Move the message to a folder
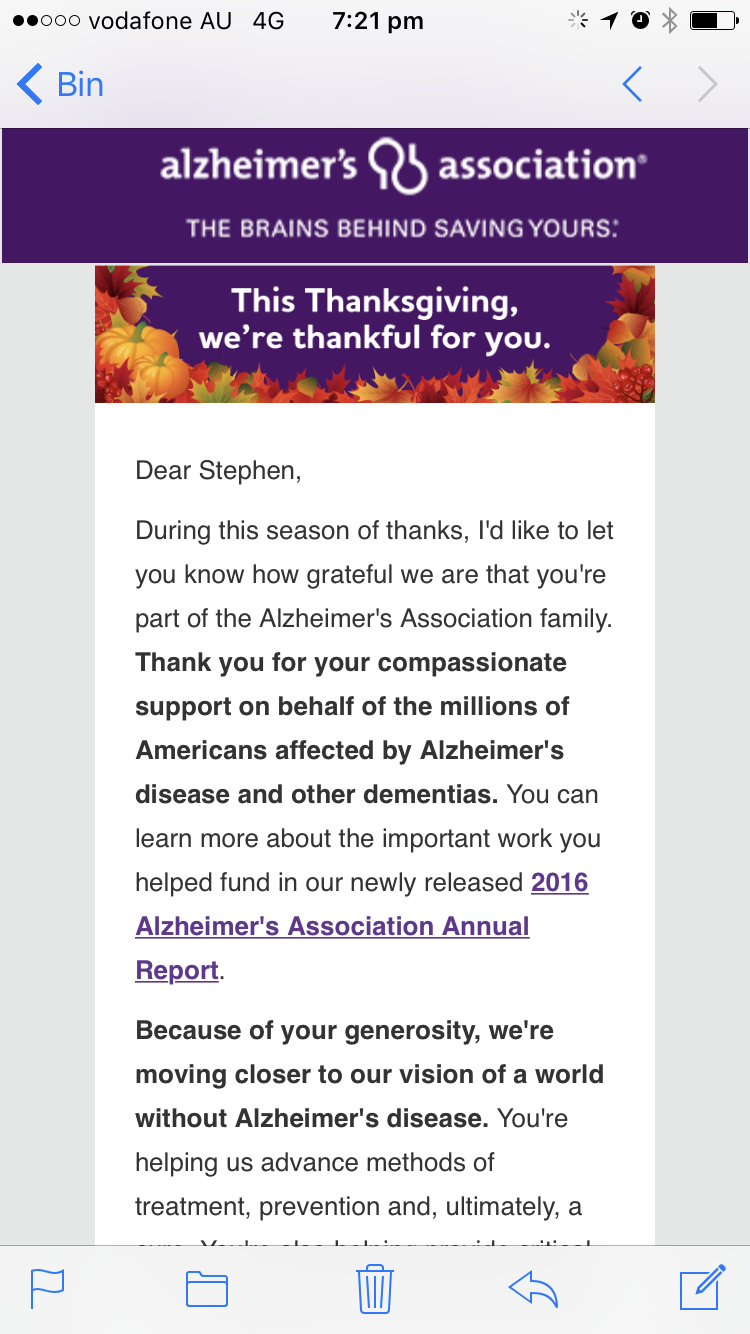Image resolution: width=750 pixels, height=1334 pixels. 207,1288
